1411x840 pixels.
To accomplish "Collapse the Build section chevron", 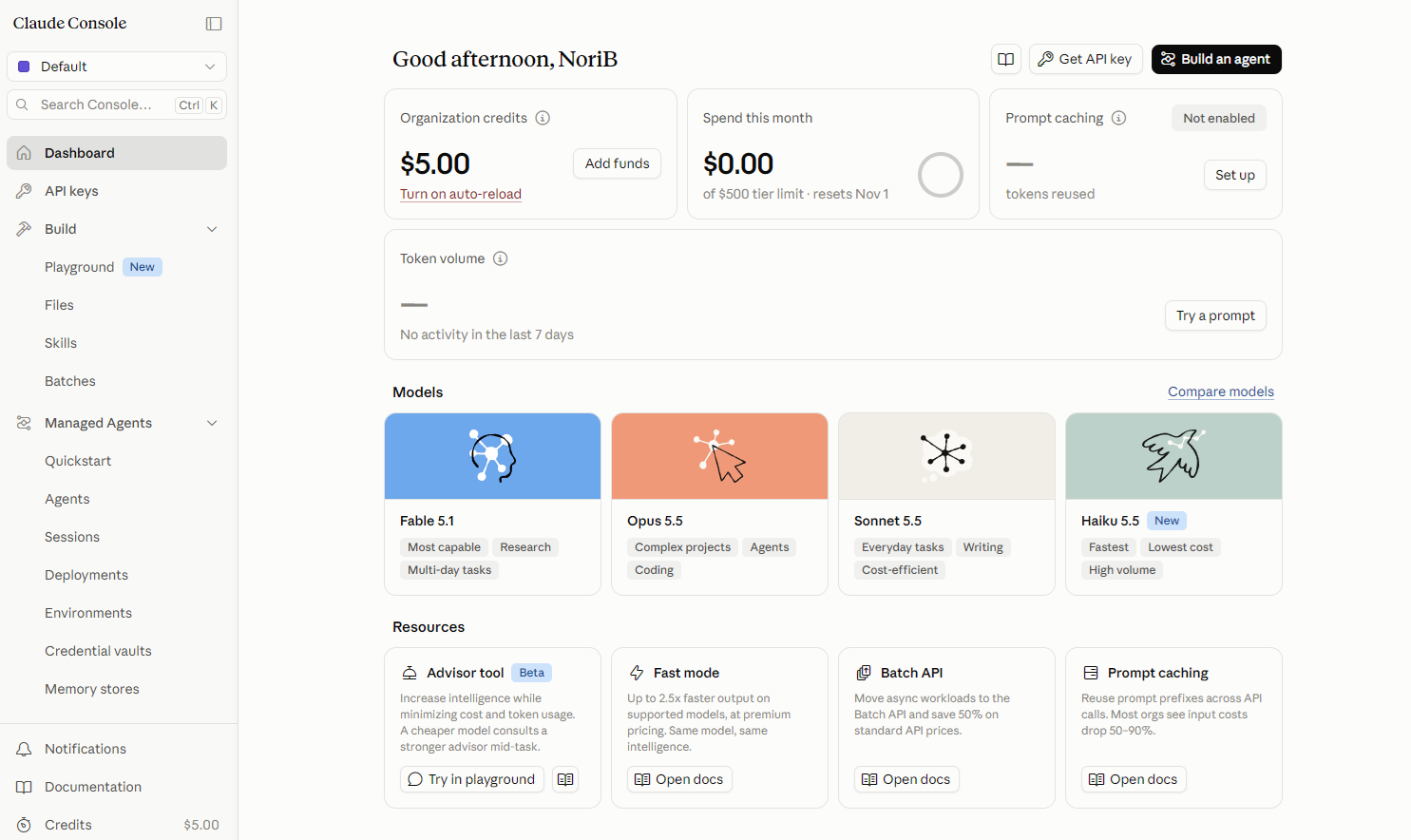I will (212, 229).
